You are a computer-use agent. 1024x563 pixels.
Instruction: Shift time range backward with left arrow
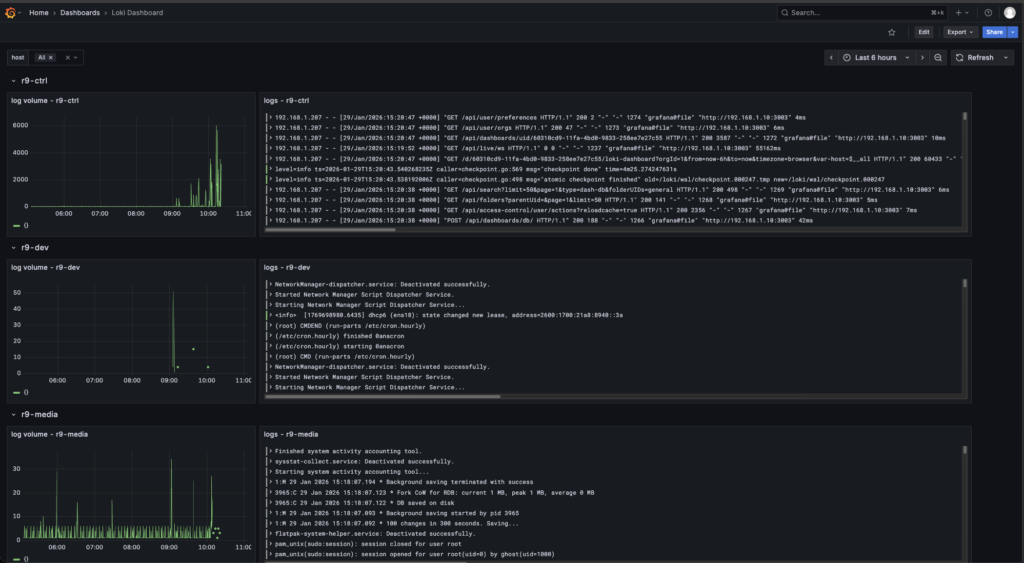coord(830,58)
